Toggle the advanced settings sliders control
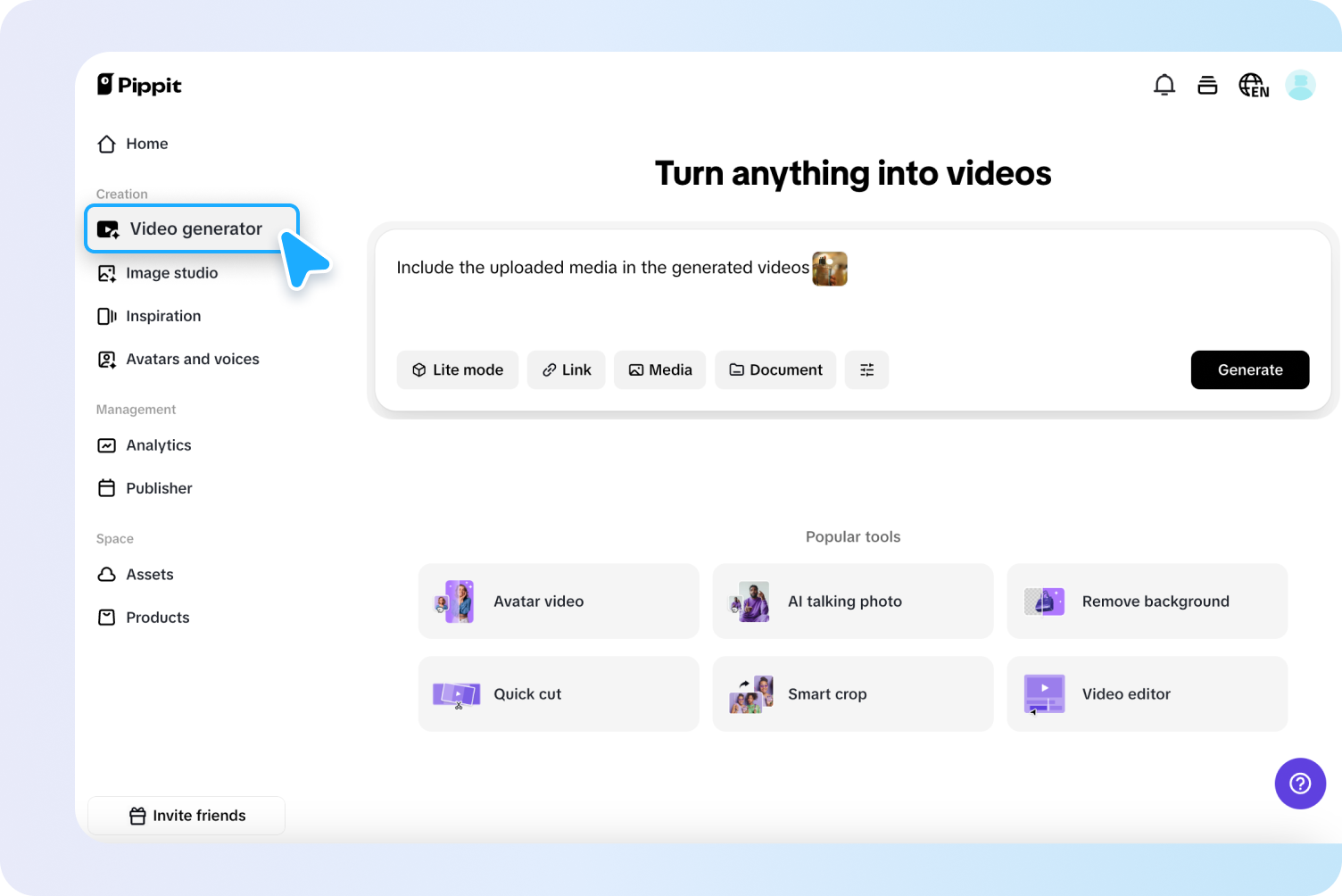The height and width of the screenshot is (896, 1342). [866, 369]
